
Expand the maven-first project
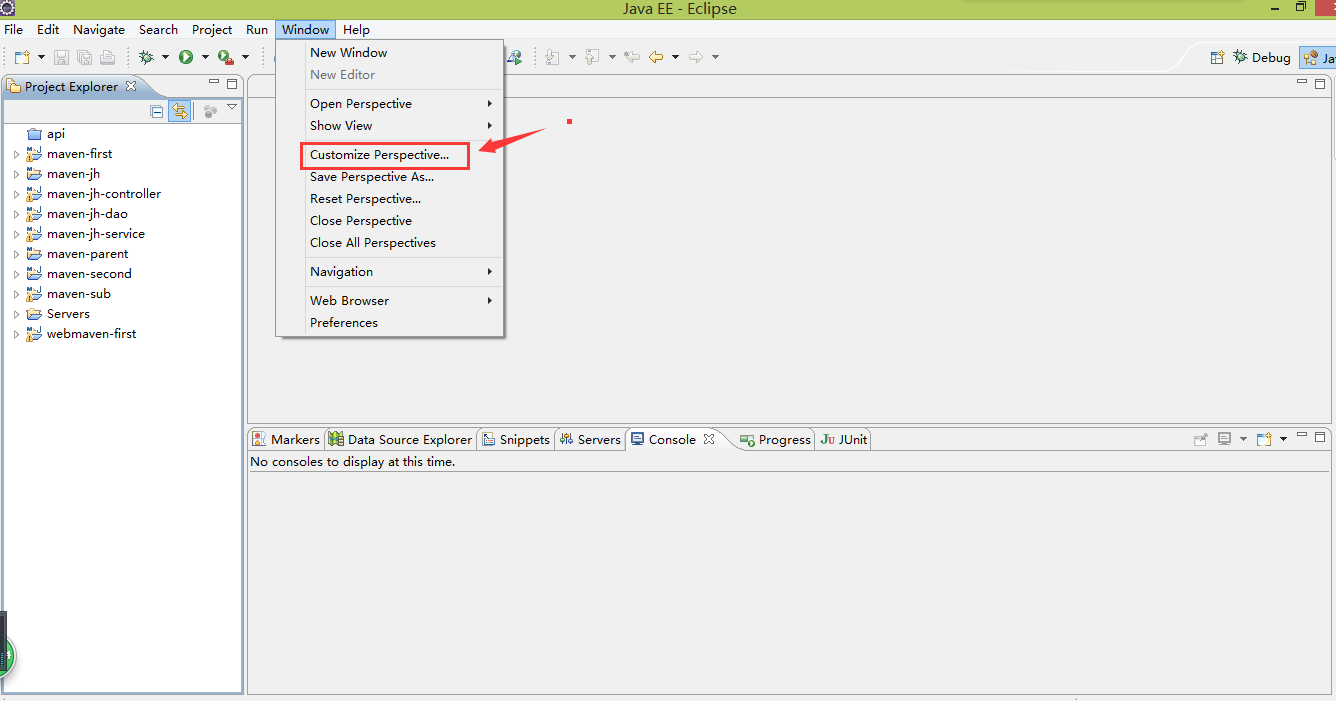pyautogui.click(x=16, y=154)
